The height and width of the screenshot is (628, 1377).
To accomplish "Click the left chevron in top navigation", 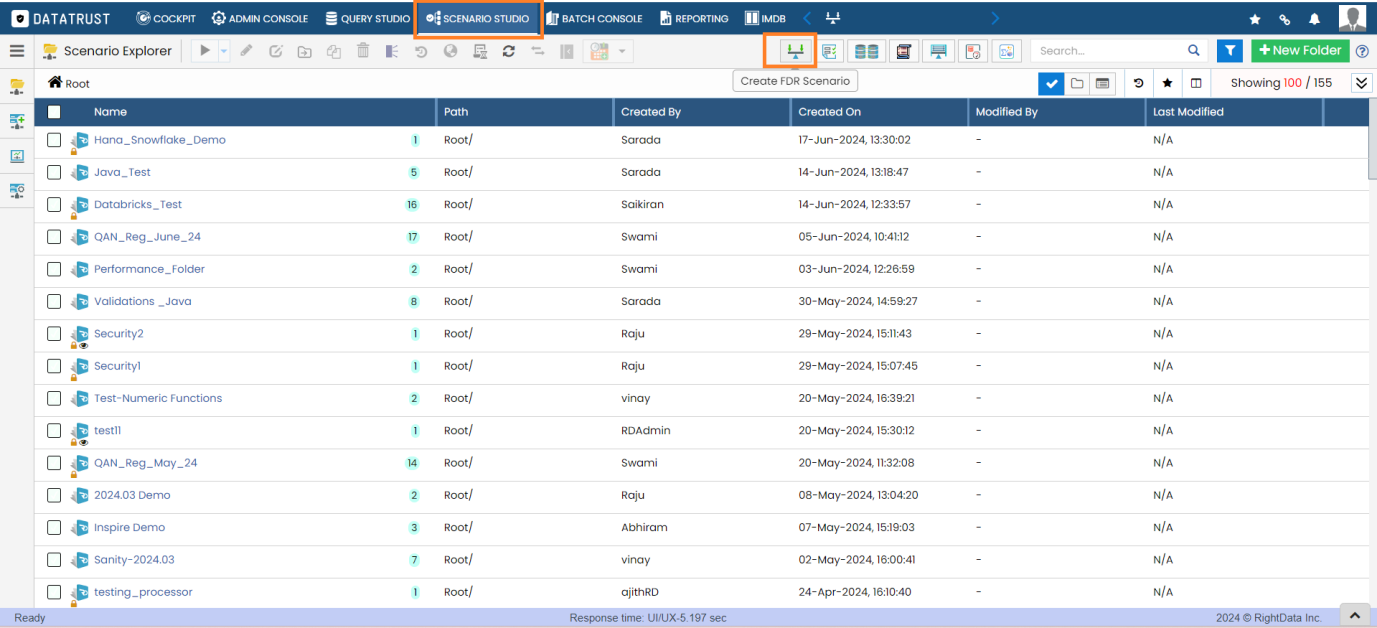I will point(808,18).
